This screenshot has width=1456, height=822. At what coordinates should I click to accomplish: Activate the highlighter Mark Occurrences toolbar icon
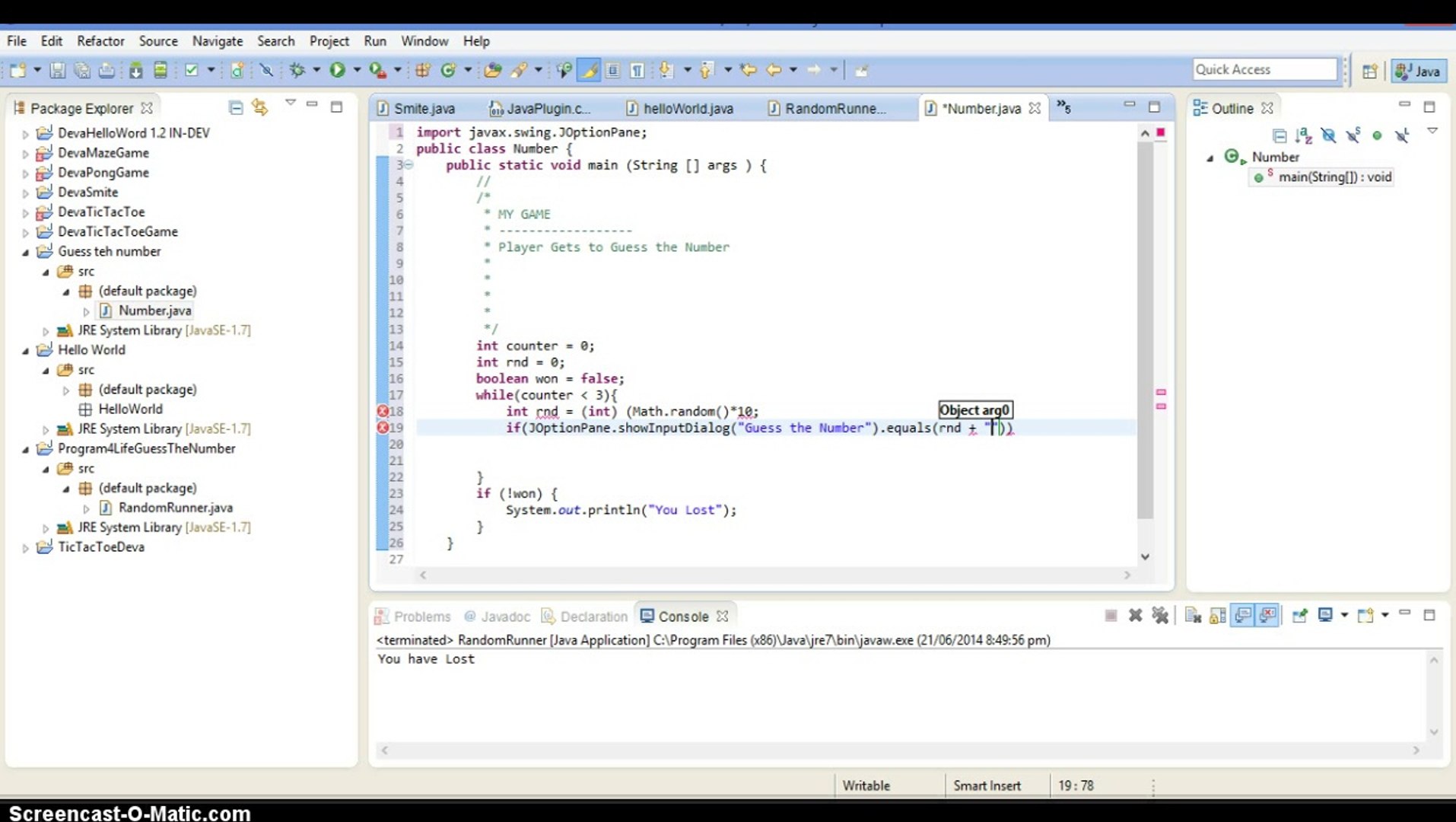click(x=590, y=70)
